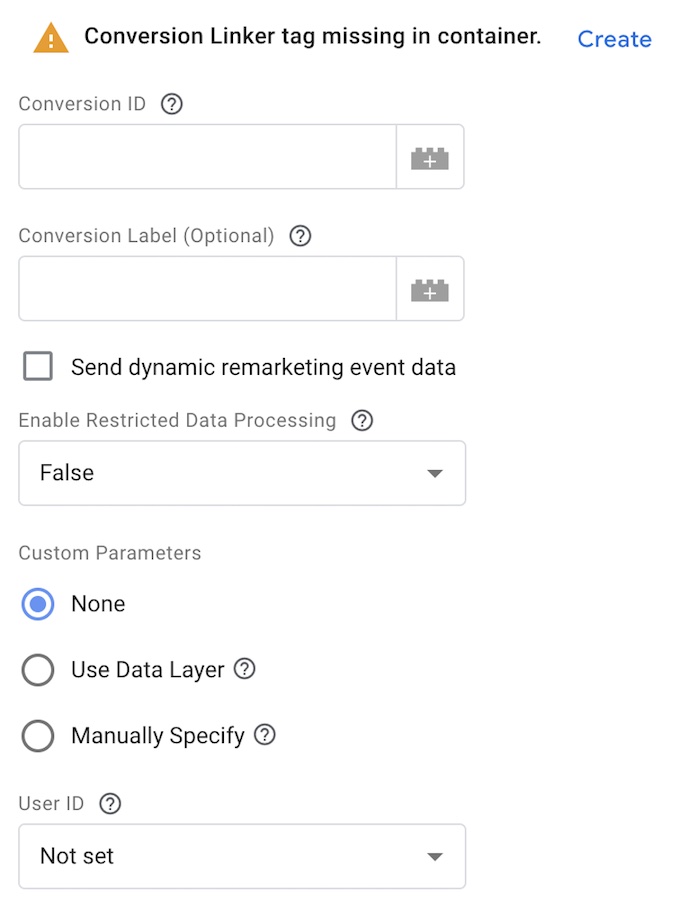
Task: Choose the Use Data Layer radio button
Action: [x=38, y=670]
